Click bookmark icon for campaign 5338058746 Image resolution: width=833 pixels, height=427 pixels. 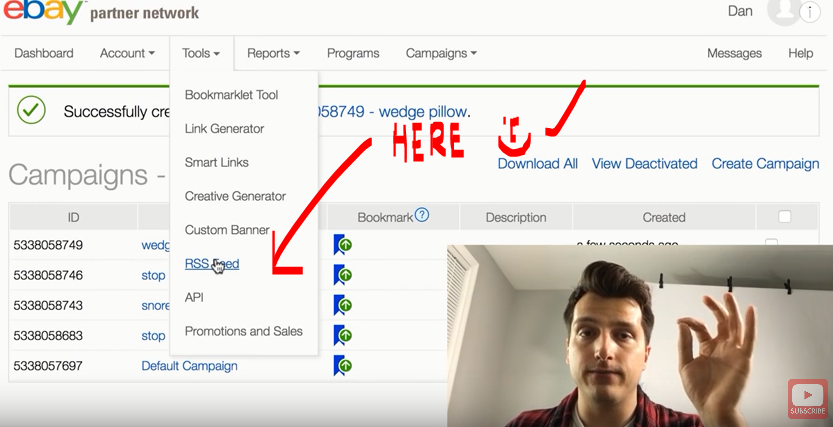pyautogui.click(x=342, y=275)
